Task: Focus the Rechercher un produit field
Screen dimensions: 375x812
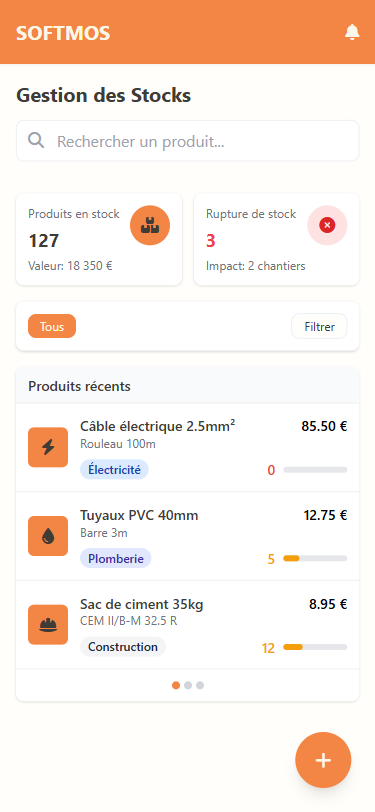Action: (x=188, y=141)
